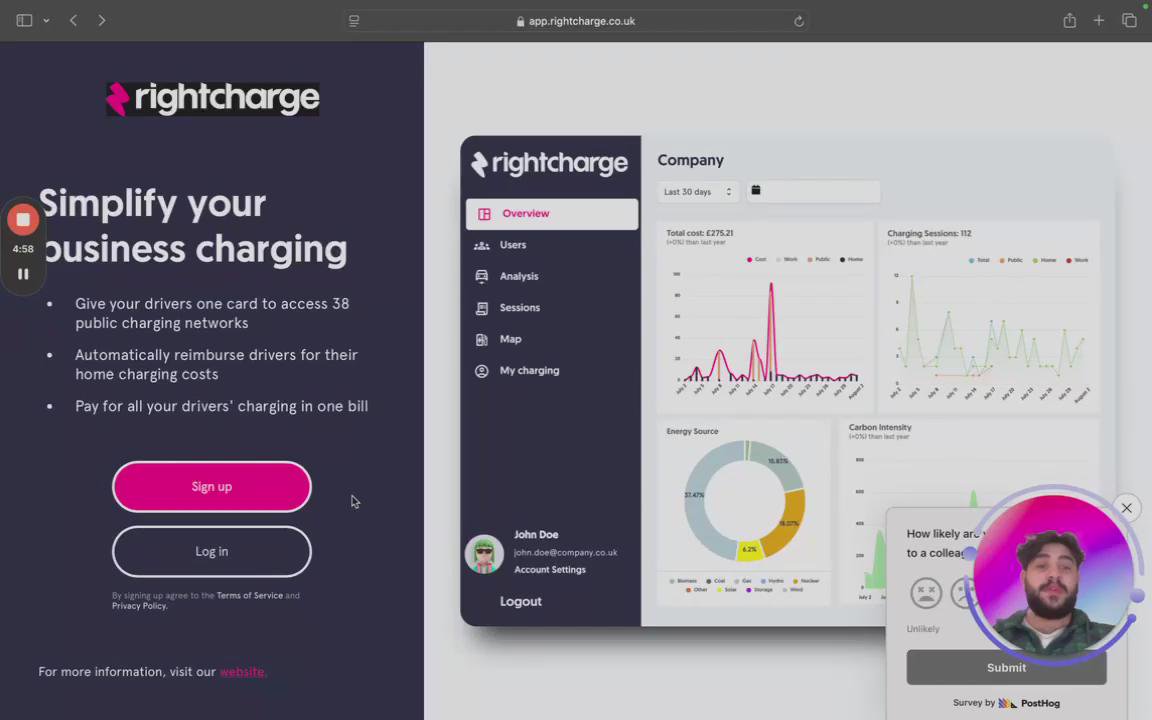Click the Safari share icon
This screenshot has height=720, width=1152.
(1070, 21)
